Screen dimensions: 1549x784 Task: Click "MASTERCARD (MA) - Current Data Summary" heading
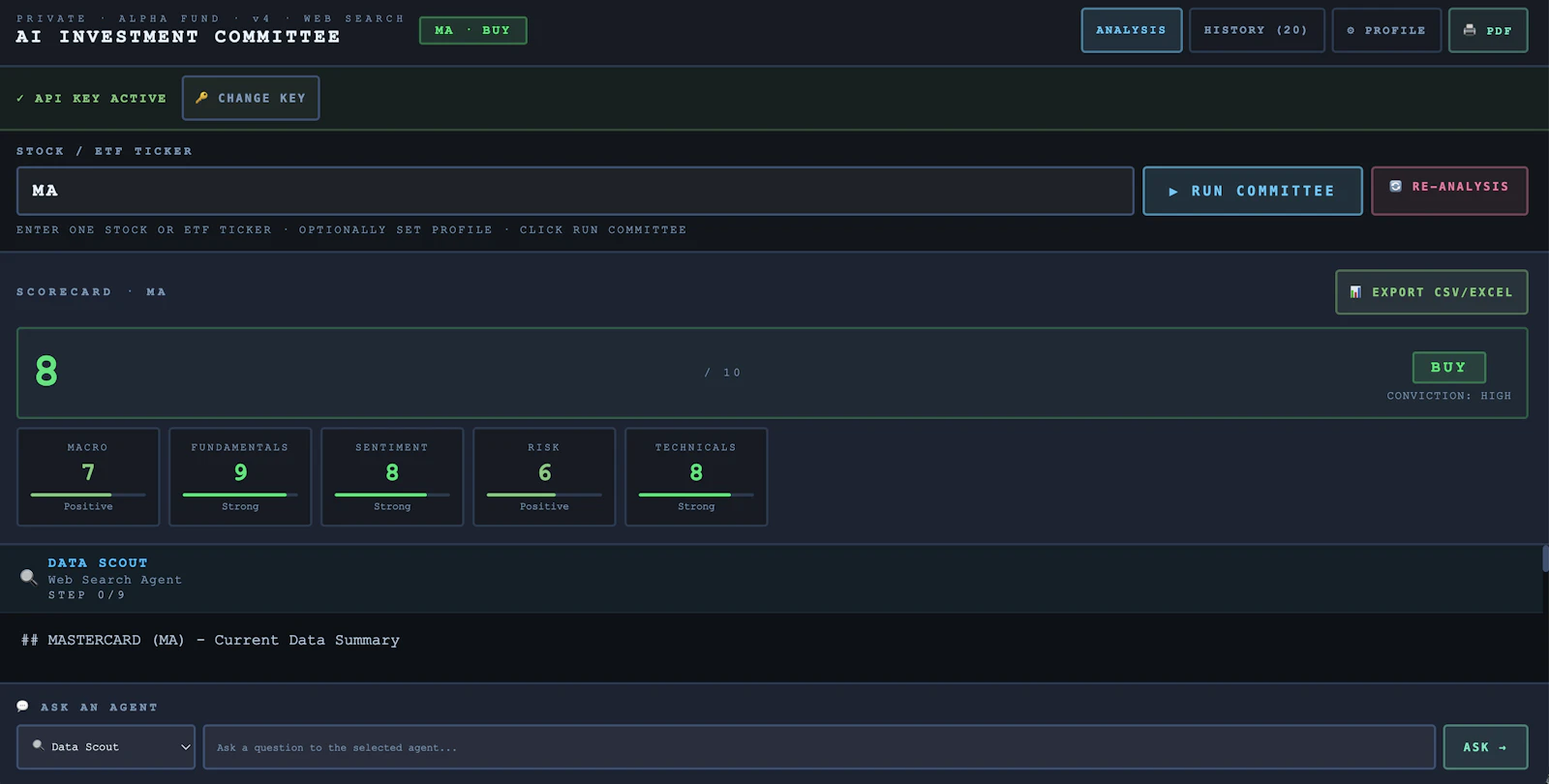pyautogui.click(x=224, y=640)
